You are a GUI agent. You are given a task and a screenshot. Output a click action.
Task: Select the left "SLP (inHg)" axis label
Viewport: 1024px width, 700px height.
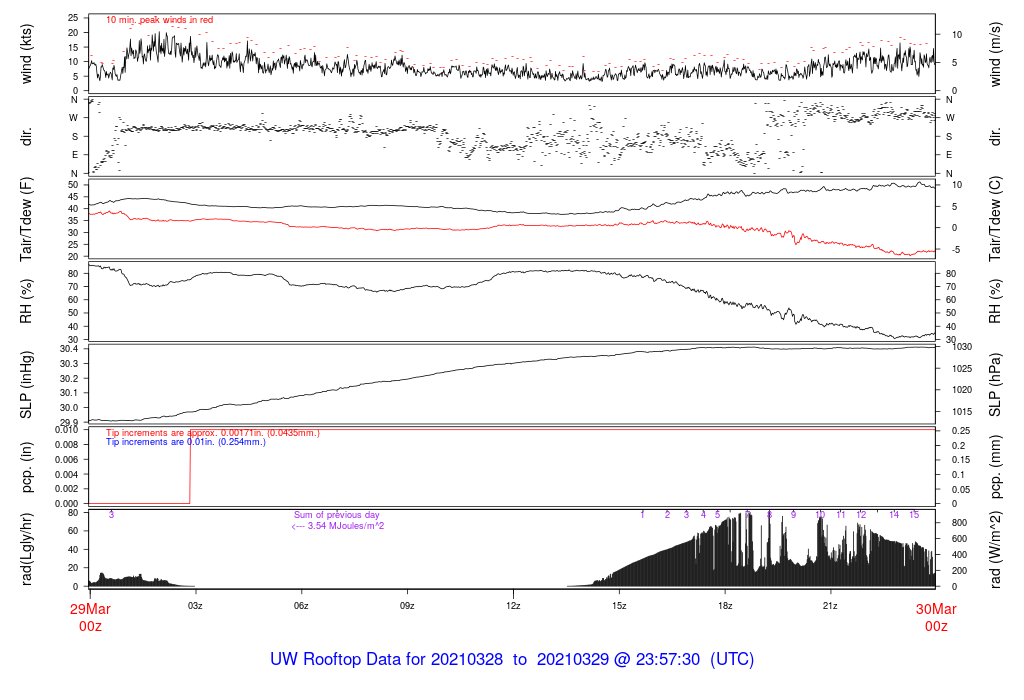(27, 385)
